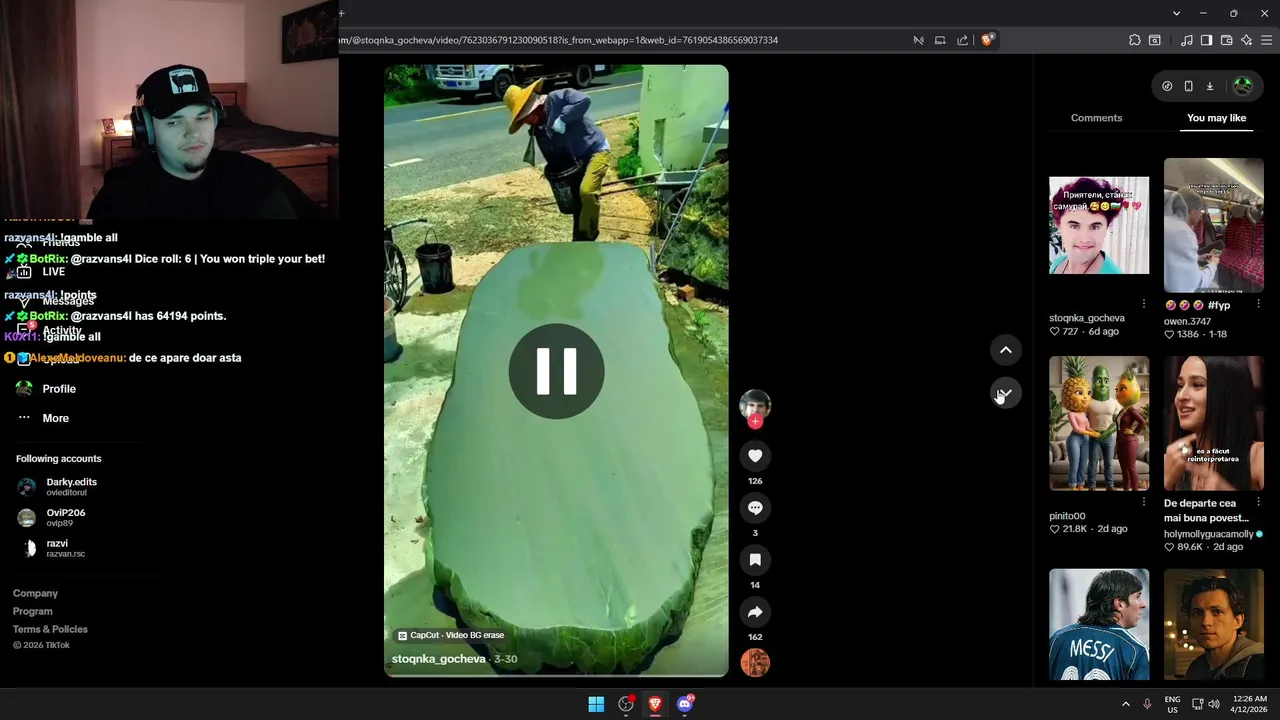Open the "De departe cea mai buna povest..." title

[x=1206, y=510]
